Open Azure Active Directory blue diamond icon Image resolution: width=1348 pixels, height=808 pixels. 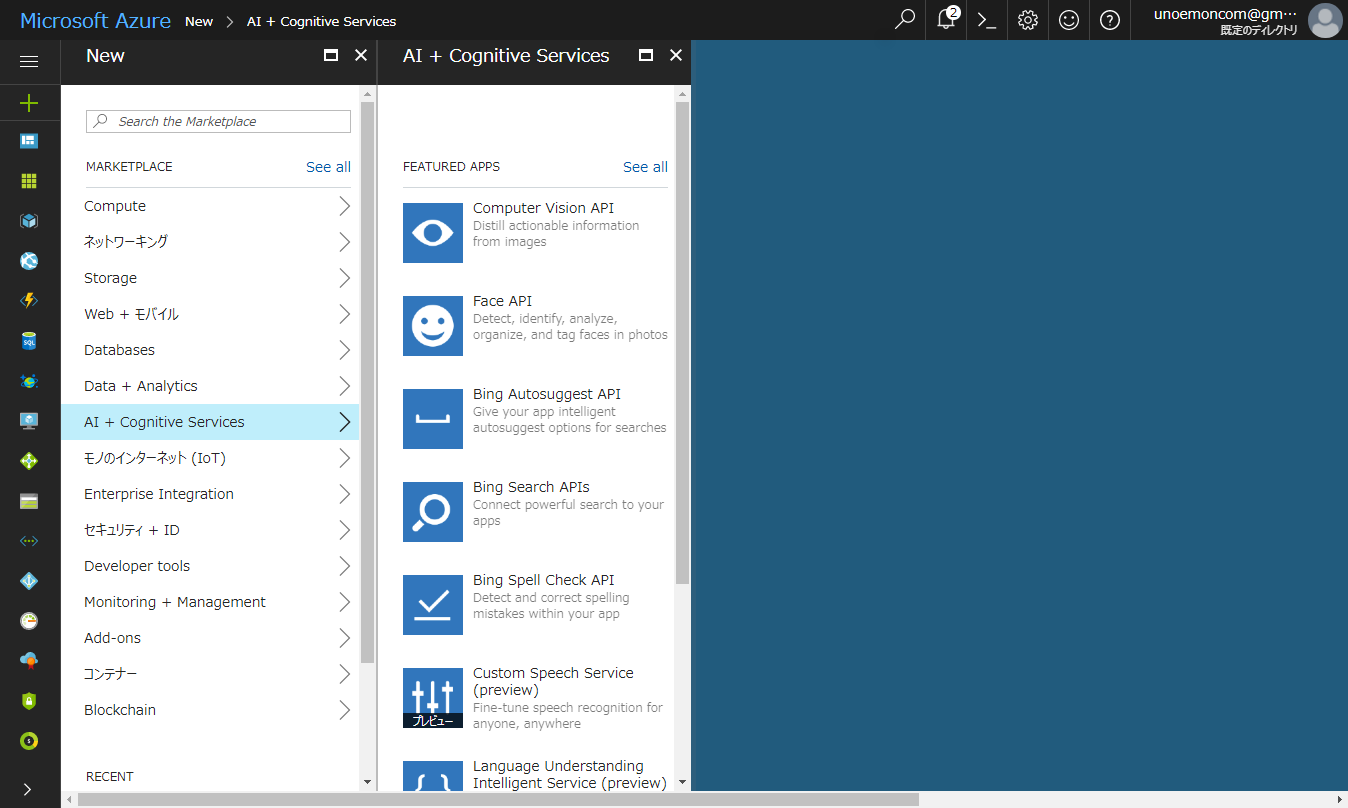click(x=29, y=581)
